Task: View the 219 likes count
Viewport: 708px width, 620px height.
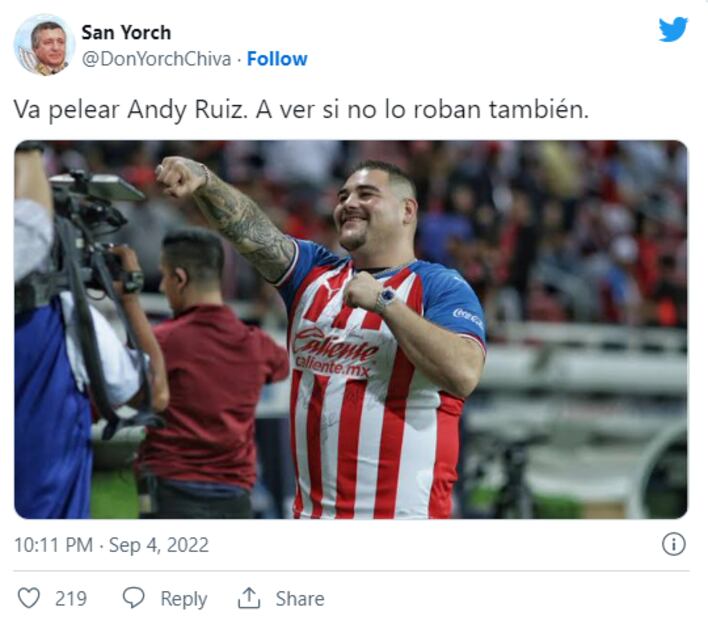Action: 71,599
